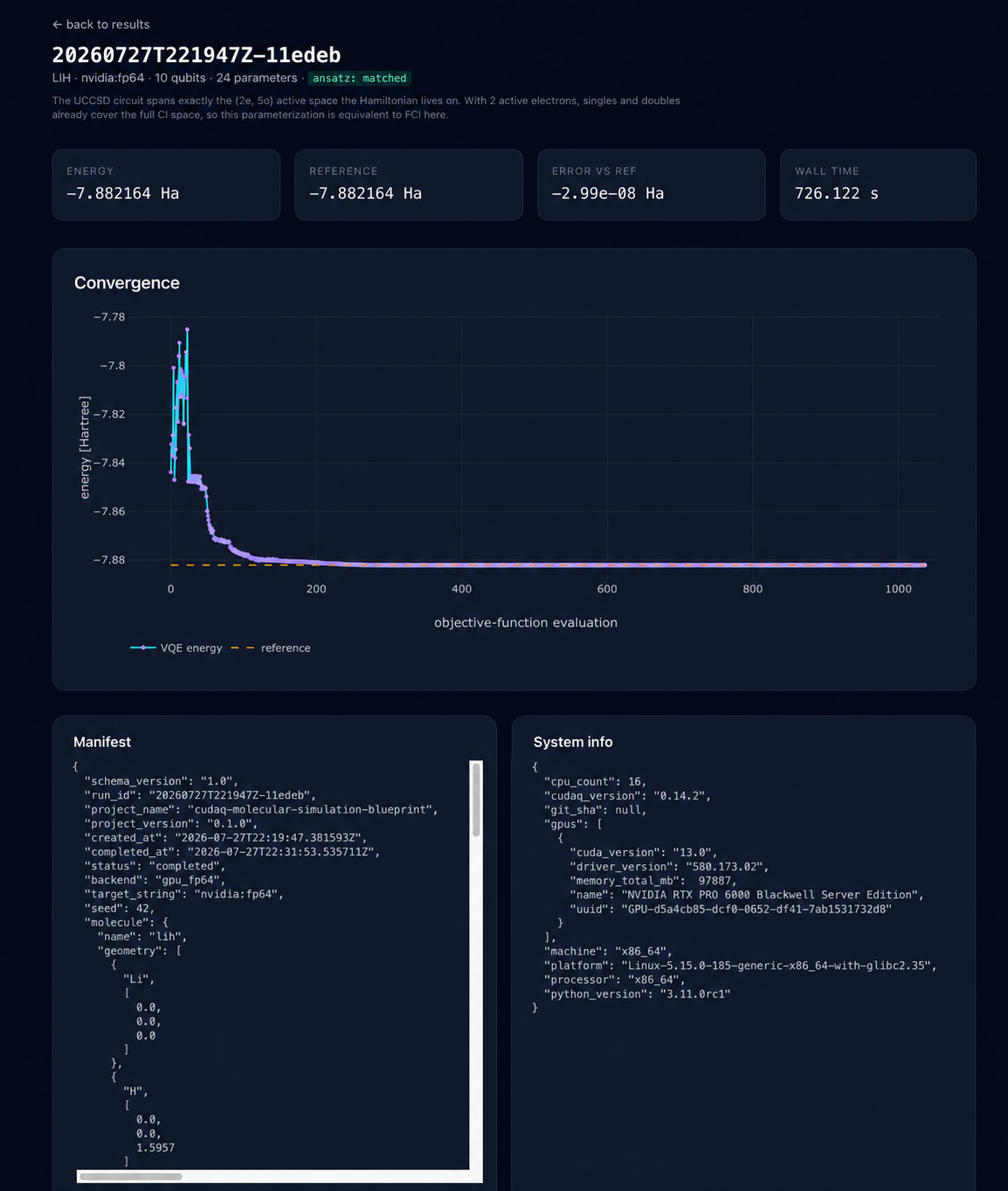Viewport: 1008px width, 1191px height.
Task: Click the back to results link
Action: coord(100,24)
